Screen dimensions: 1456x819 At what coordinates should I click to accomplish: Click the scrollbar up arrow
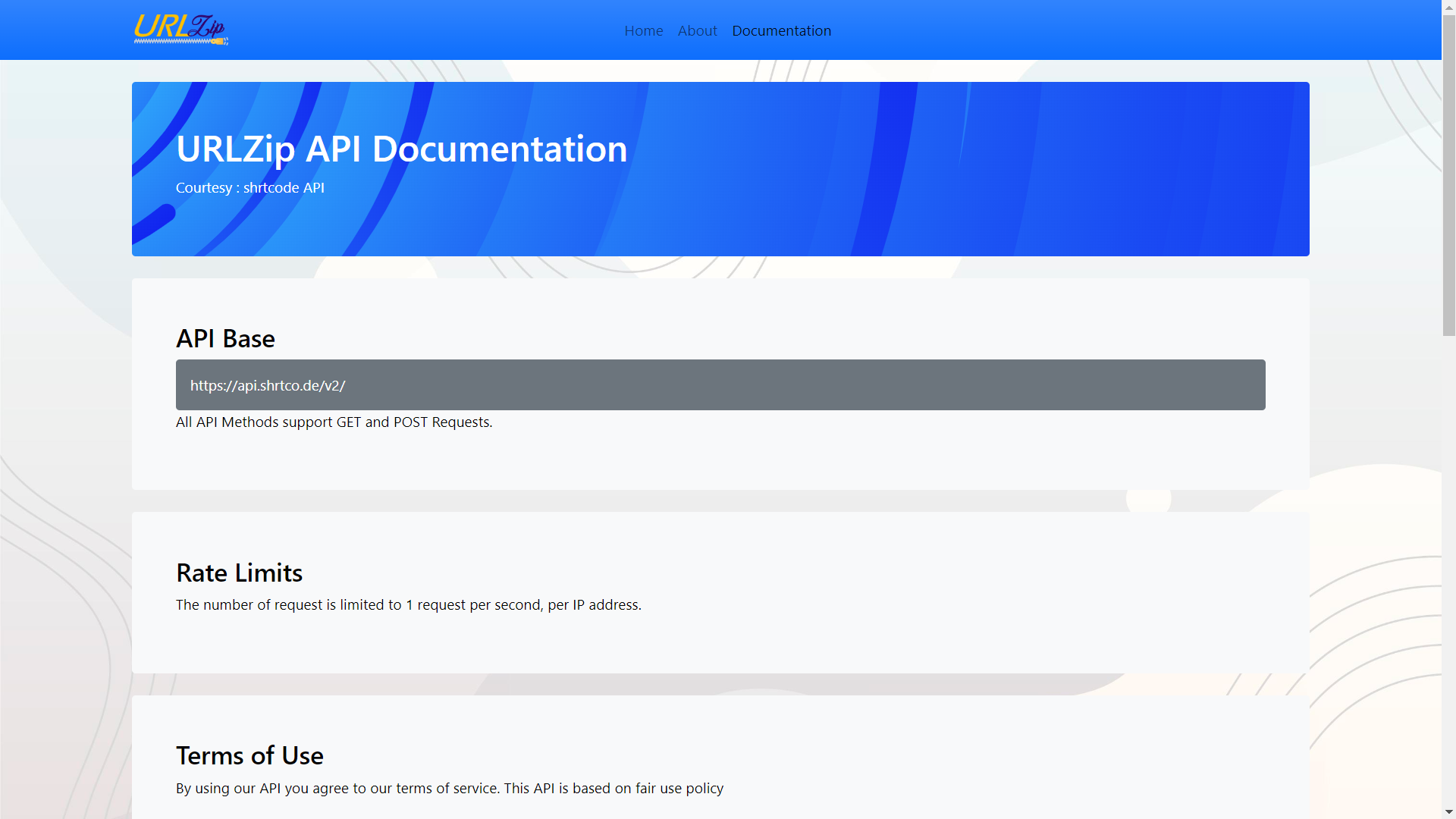click(x=1448, y=6)
